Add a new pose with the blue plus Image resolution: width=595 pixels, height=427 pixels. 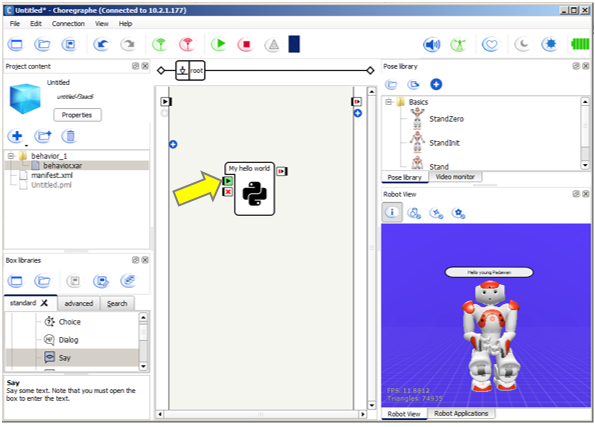click(436, 84)
